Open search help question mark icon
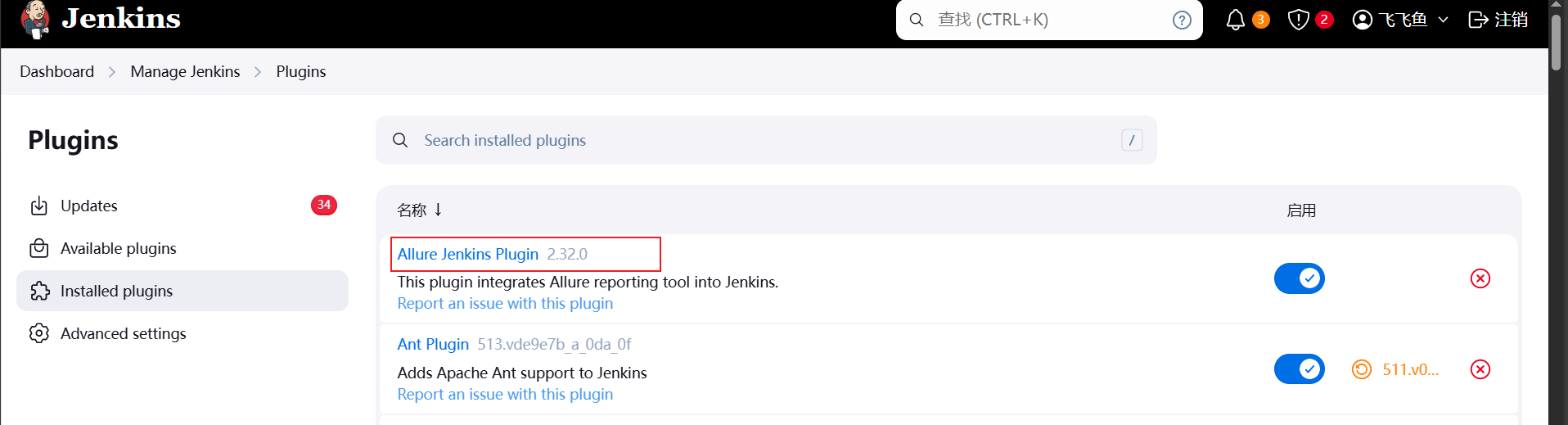The width and height of the screenshot is (1568, 425). tap(1182, 20)
